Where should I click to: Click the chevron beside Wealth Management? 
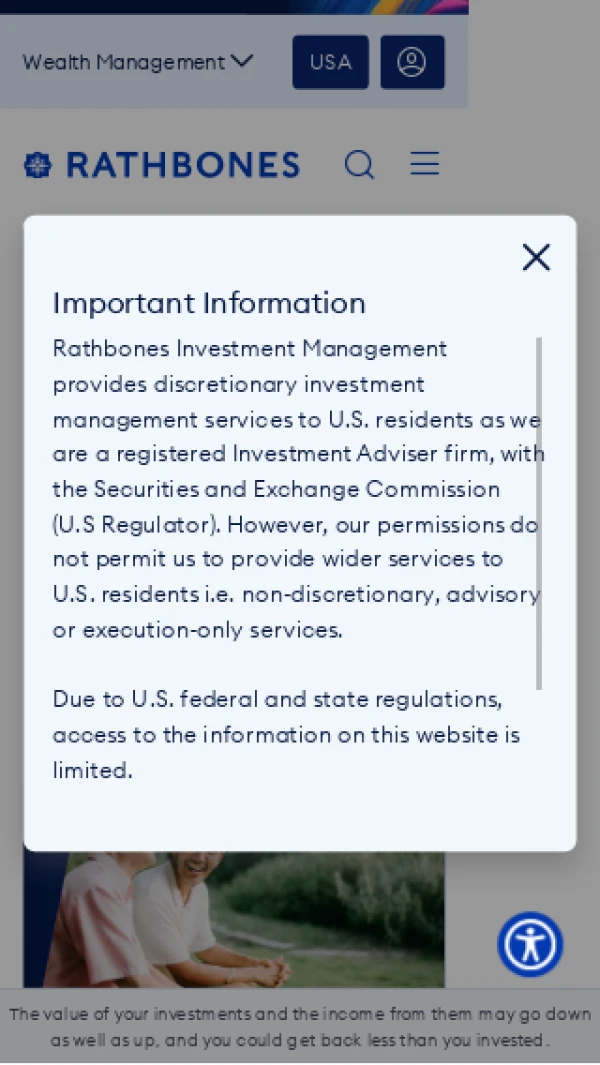pyautogui.click(x=241, y=61)
